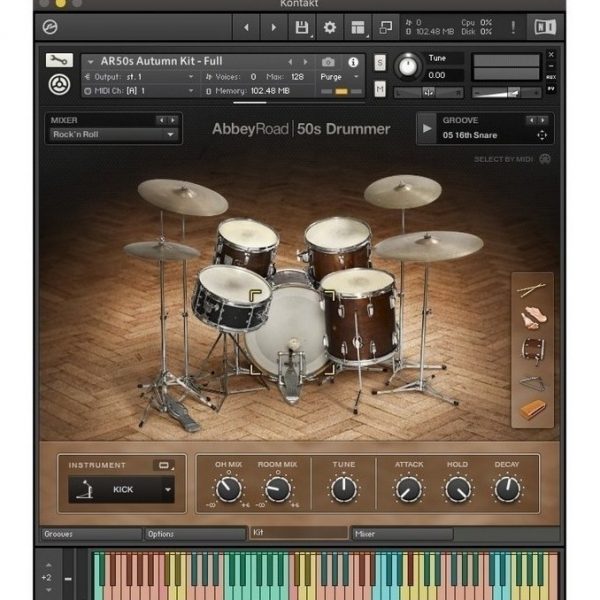Click the groove drag-to-host crosshair icon
The width and height of the screenshot is (600, 600).
point(542,135)
